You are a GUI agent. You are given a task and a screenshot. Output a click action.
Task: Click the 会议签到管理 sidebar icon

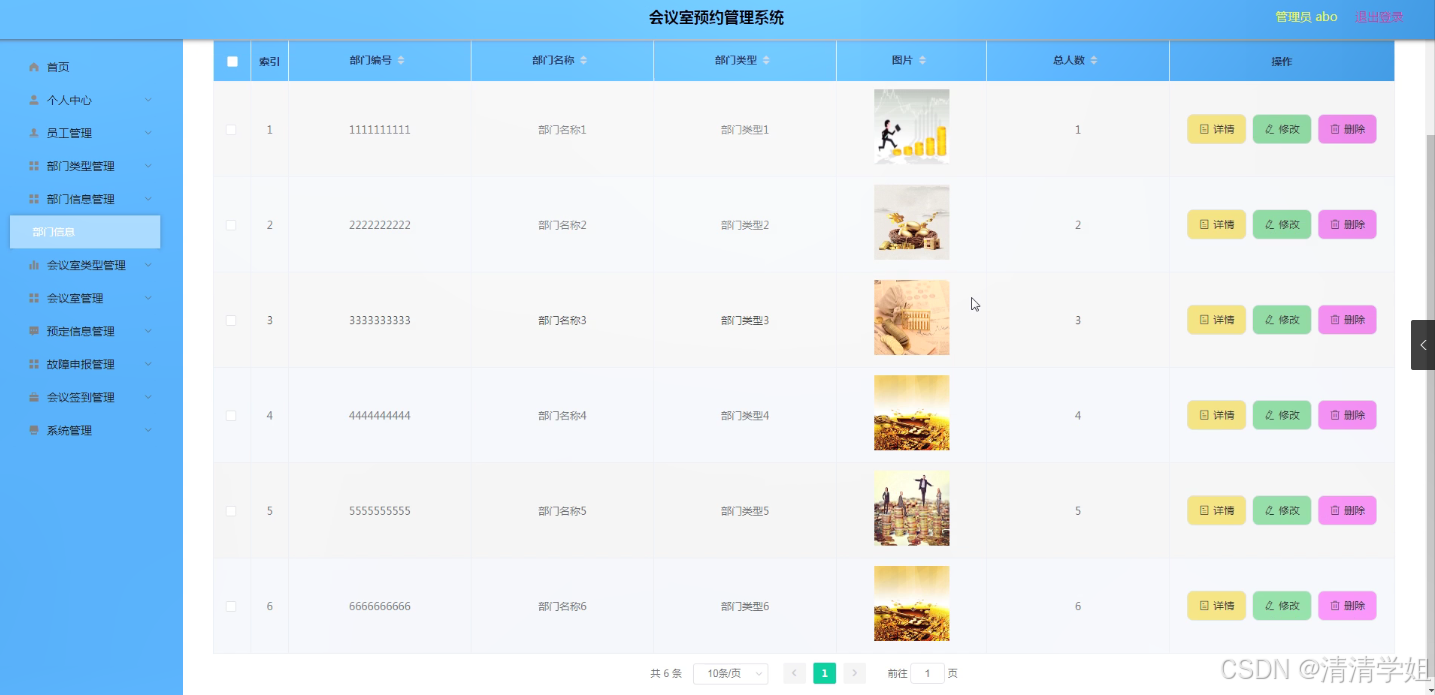coord(35,397)
